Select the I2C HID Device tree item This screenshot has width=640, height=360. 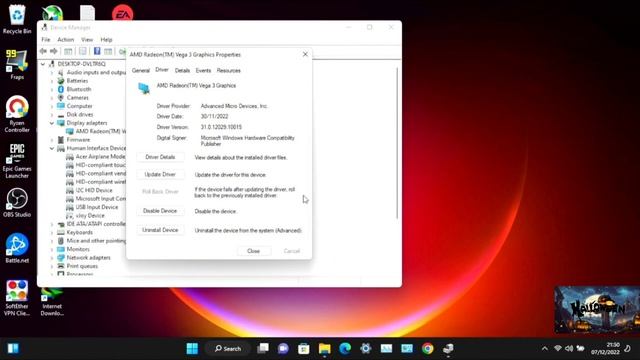89,190
